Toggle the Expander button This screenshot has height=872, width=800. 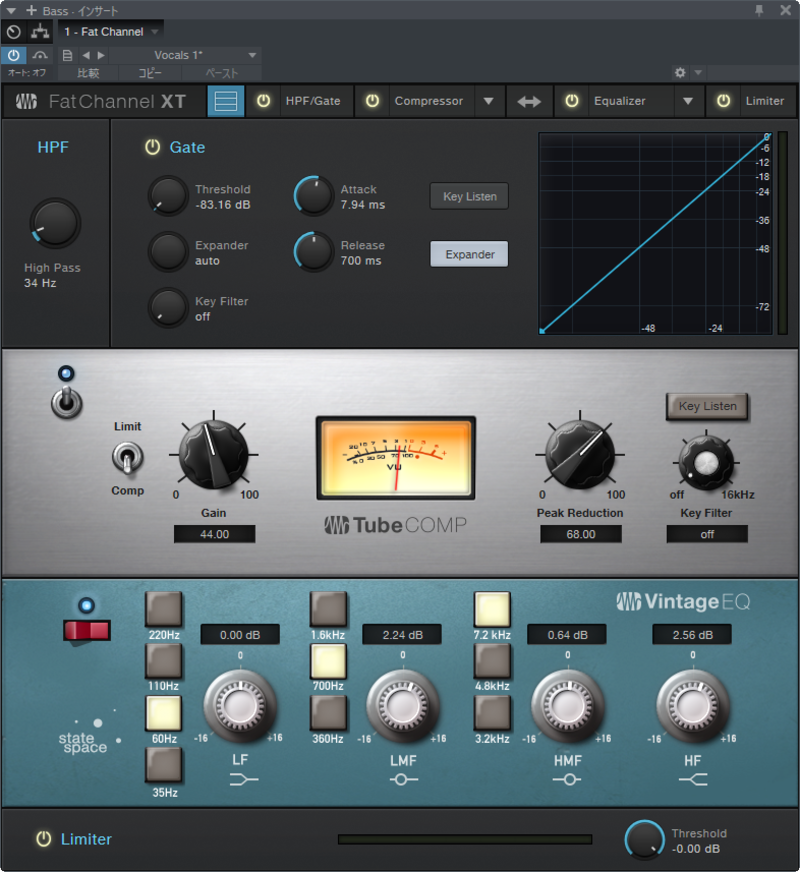[469, 254]
